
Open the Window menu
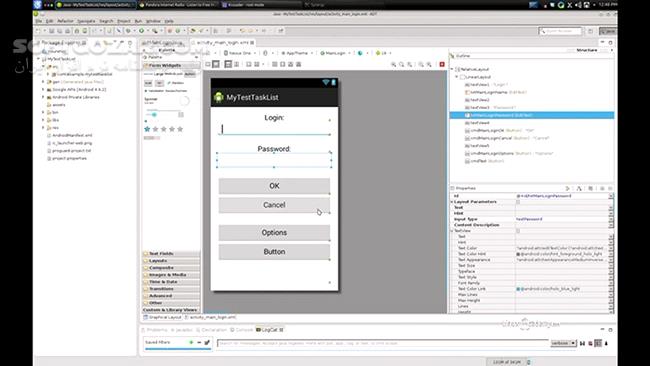[x=153, y=21]
